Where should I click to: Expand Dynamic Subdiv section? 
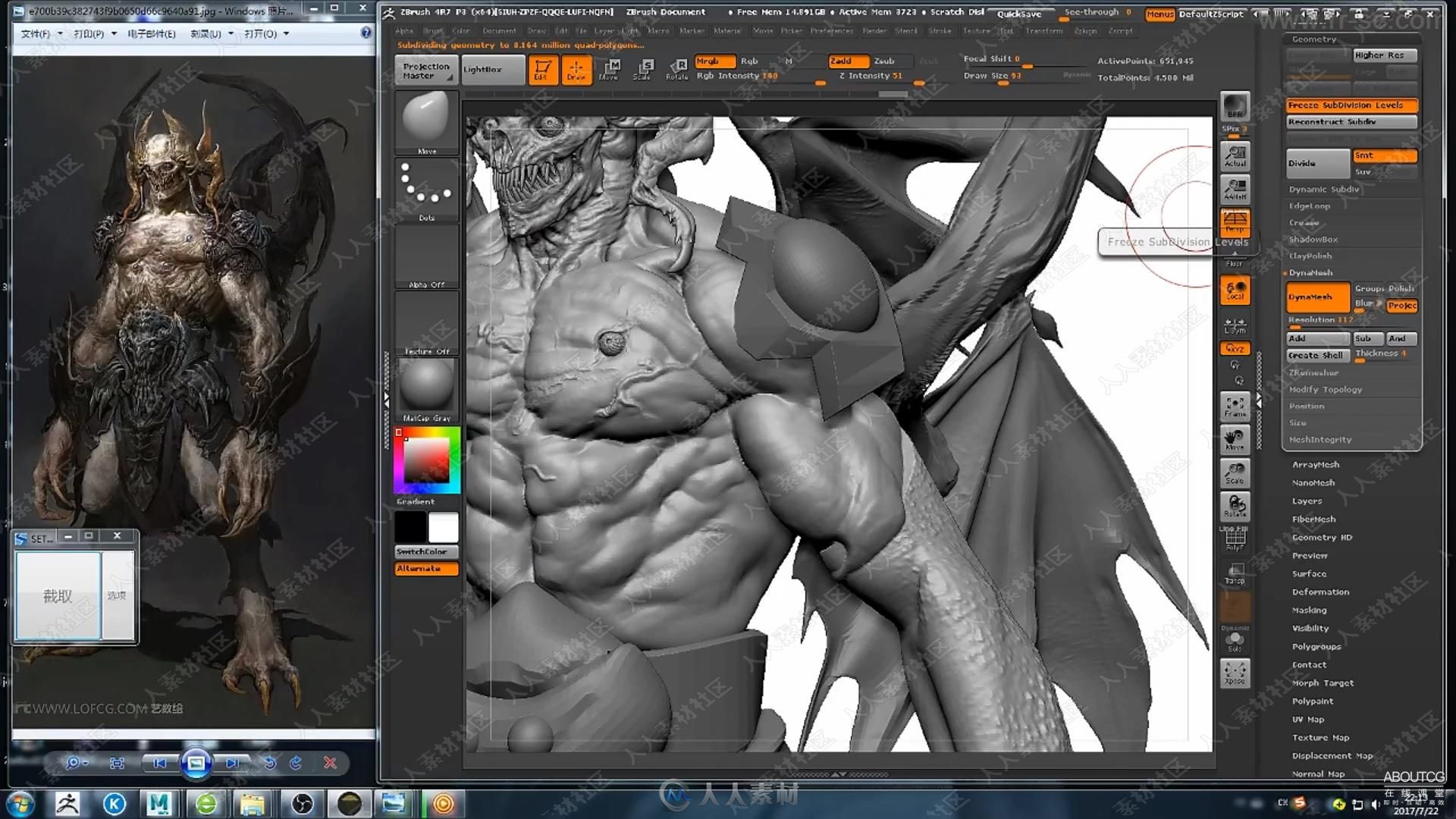tap(1324, 190)
